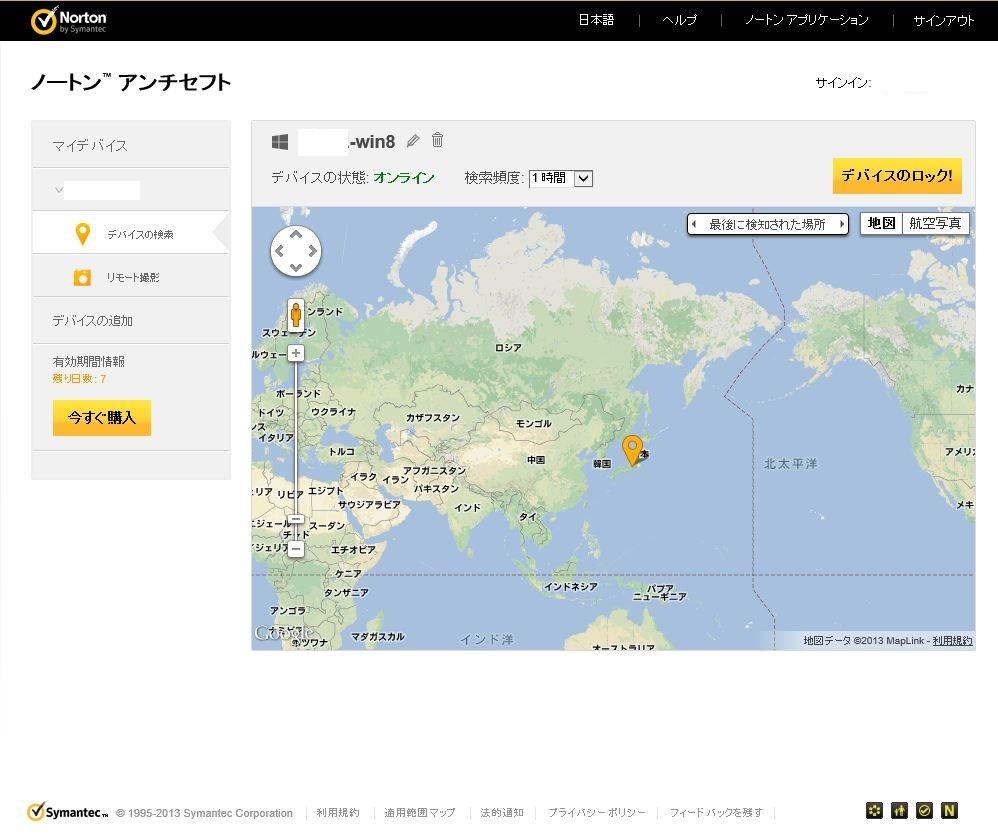The width and height of the screenshot is (998, 837).
Task: Open the 適用範囲マップ footer link
Action: pos(419,813)
